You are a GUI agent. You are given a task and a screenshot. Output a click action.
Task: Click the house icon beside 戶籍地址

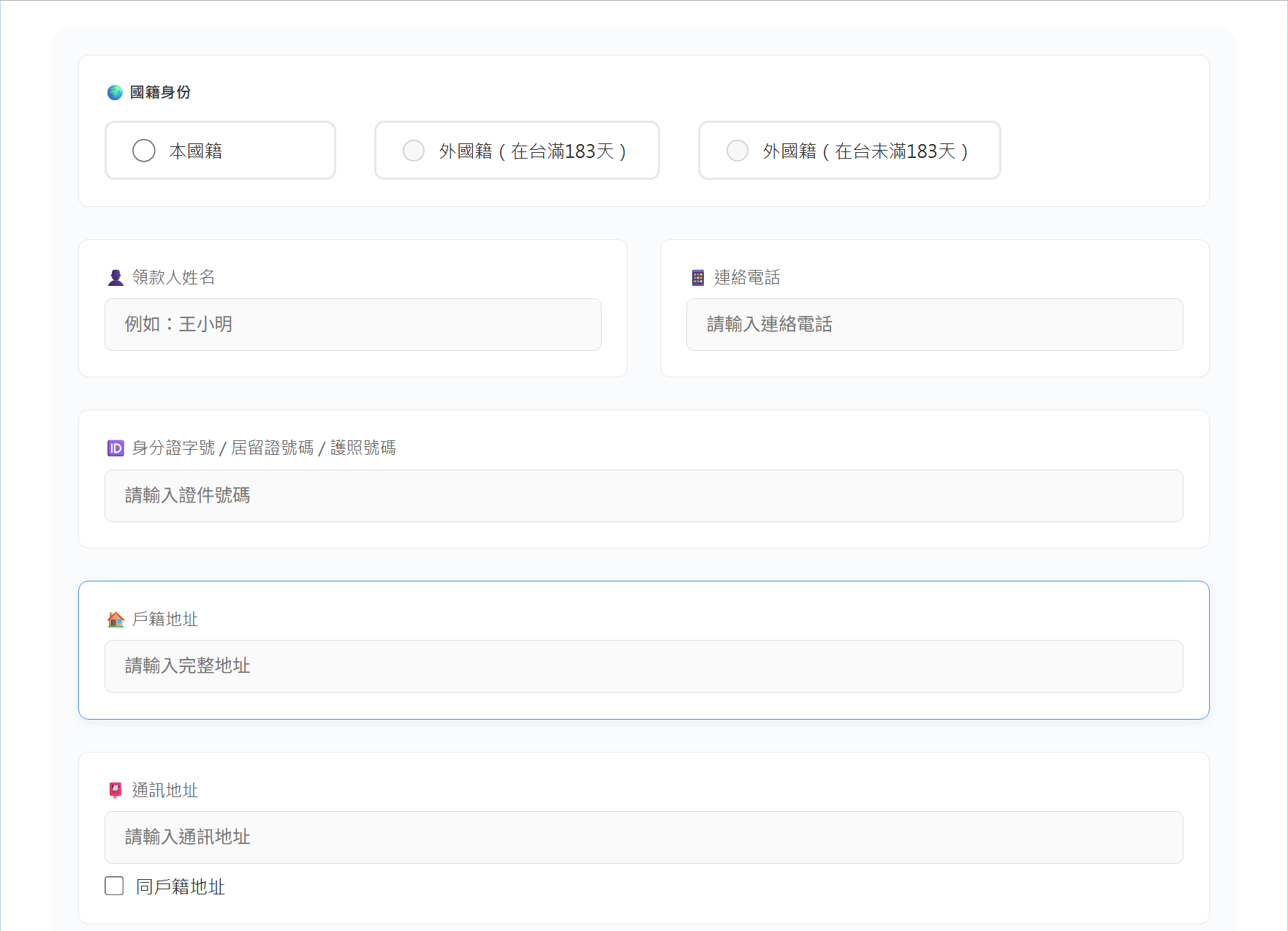(115, 619)
